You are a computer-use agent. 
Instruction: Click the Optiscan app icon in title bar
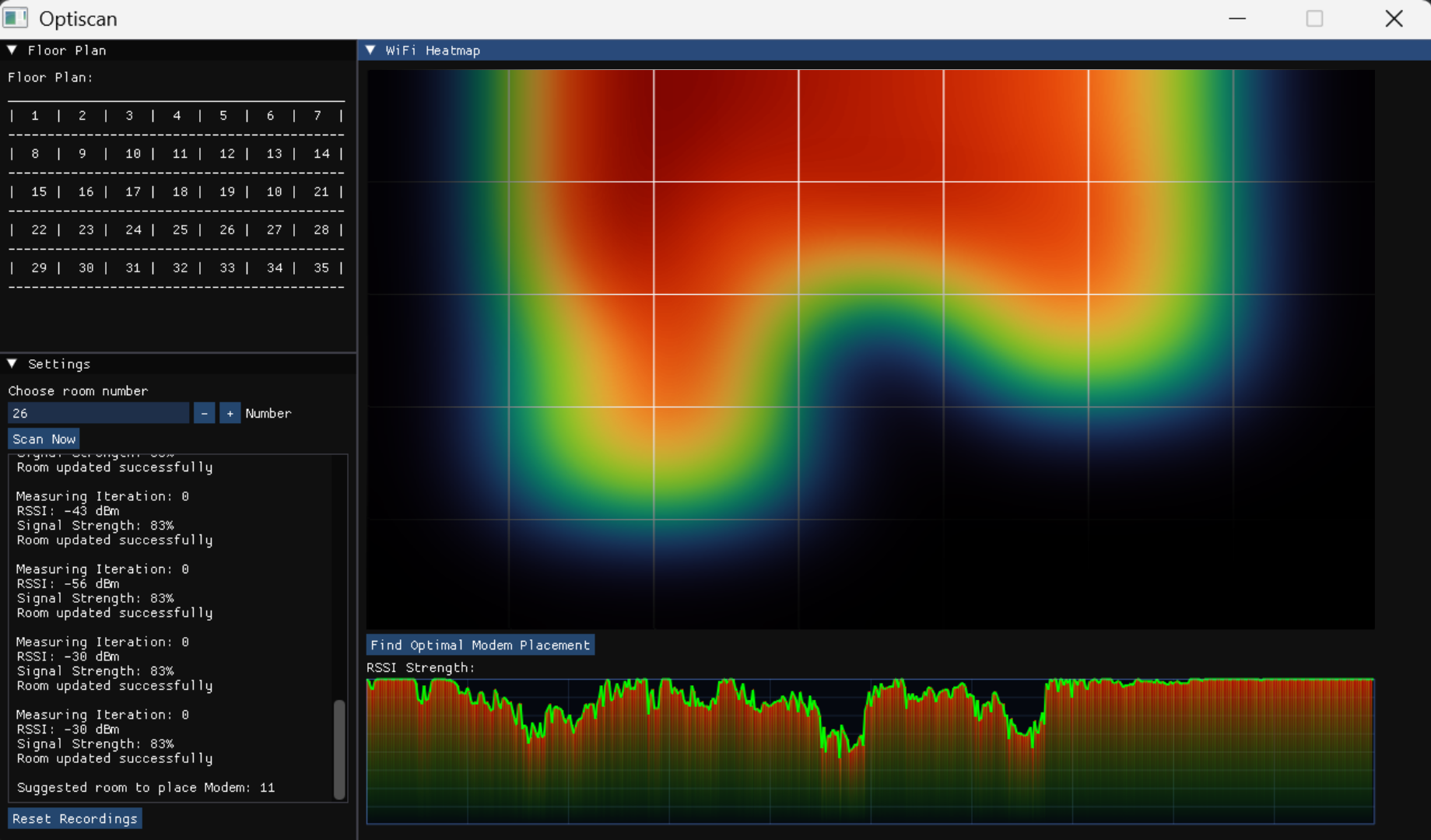coord(15,18)
